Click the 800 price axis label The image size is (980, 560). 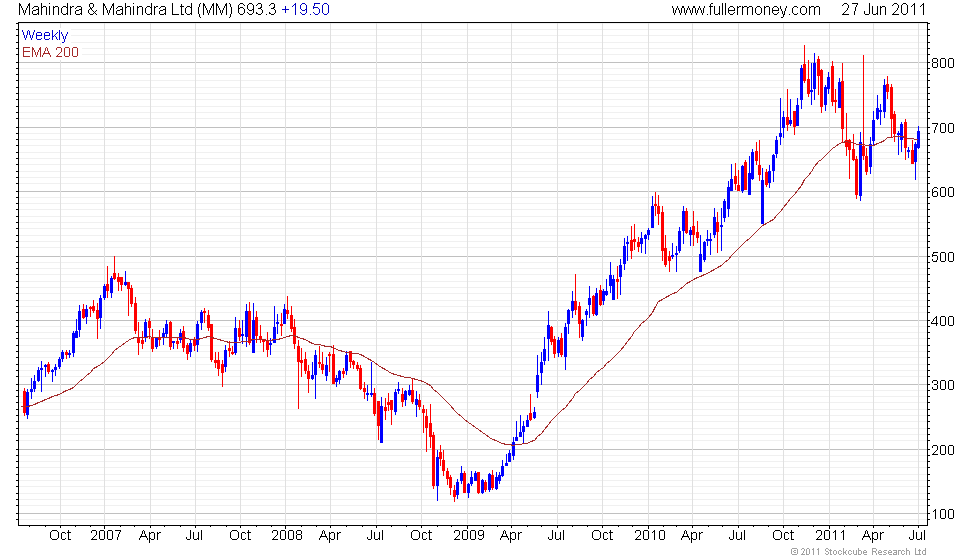pyautogui.click(x=944, y=63)
